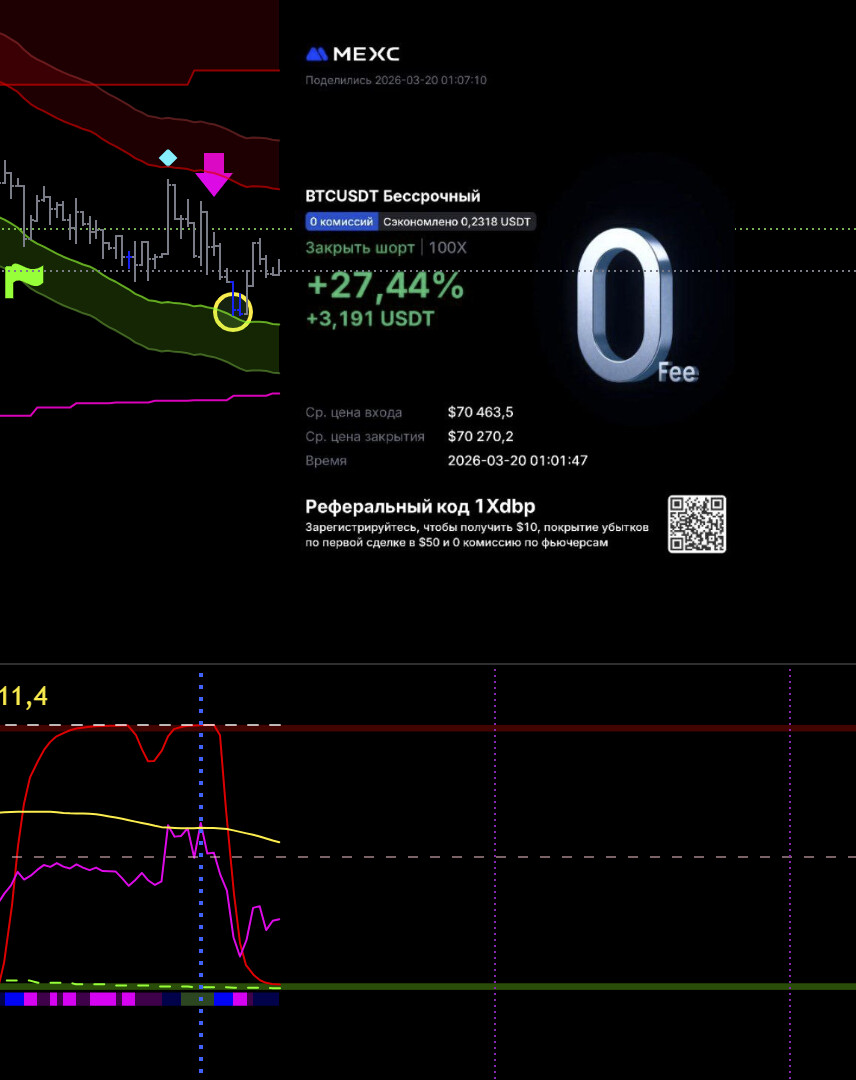Image resolution: width=856 pixels, height=1080 pixels.
Task: Click the "Реферальный код 1Xdbp" text
Action: coord(419,506)
